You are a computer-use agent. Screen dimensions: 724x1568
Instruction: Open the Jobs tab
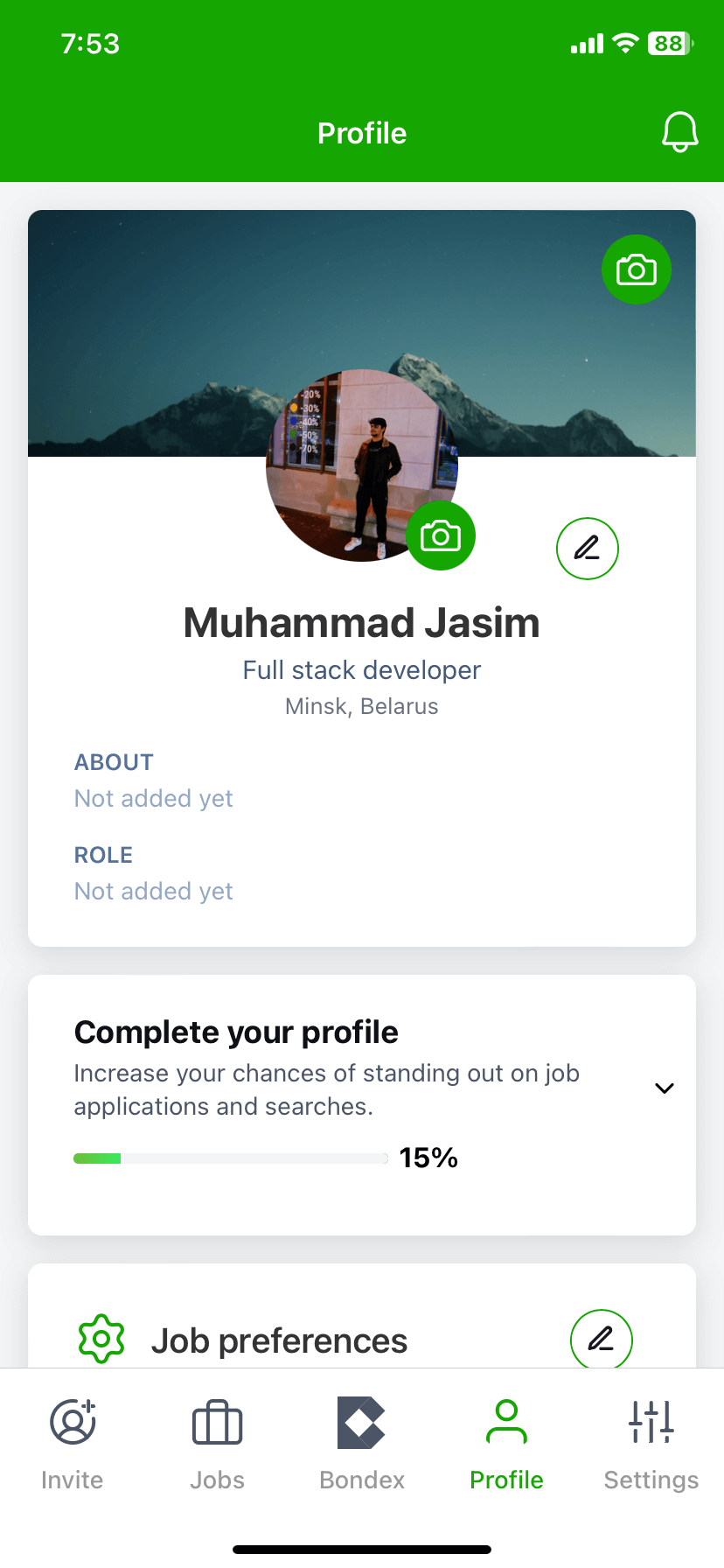217,1444
